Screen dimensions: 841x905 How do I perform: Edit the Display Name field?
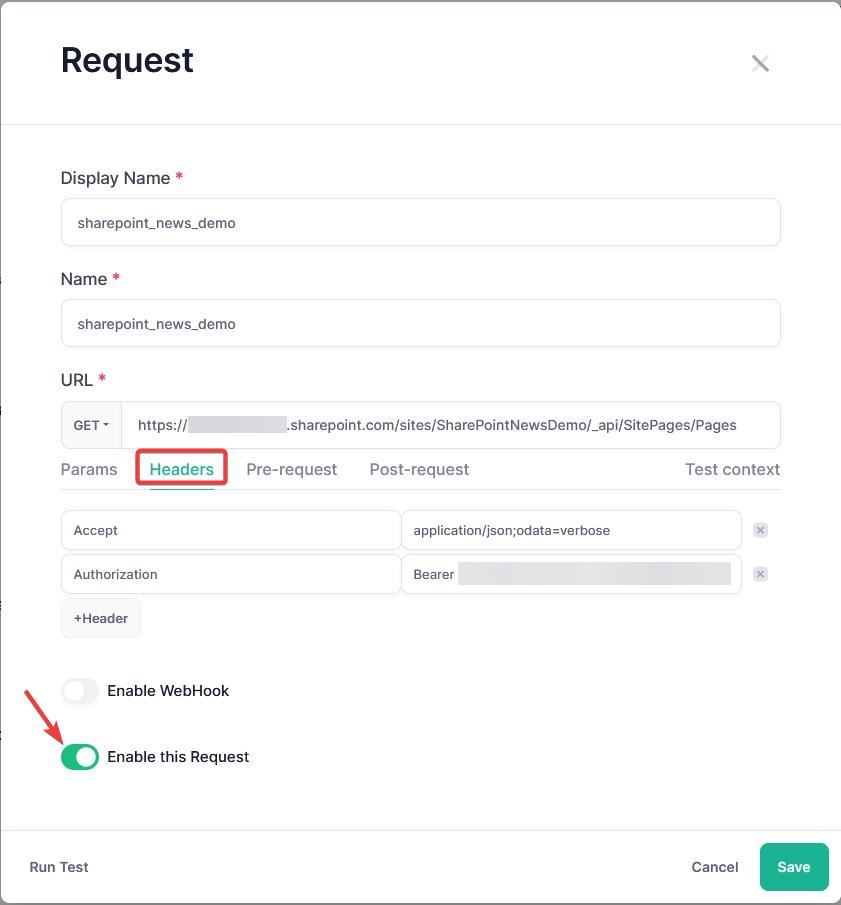[x=420, y=222]
